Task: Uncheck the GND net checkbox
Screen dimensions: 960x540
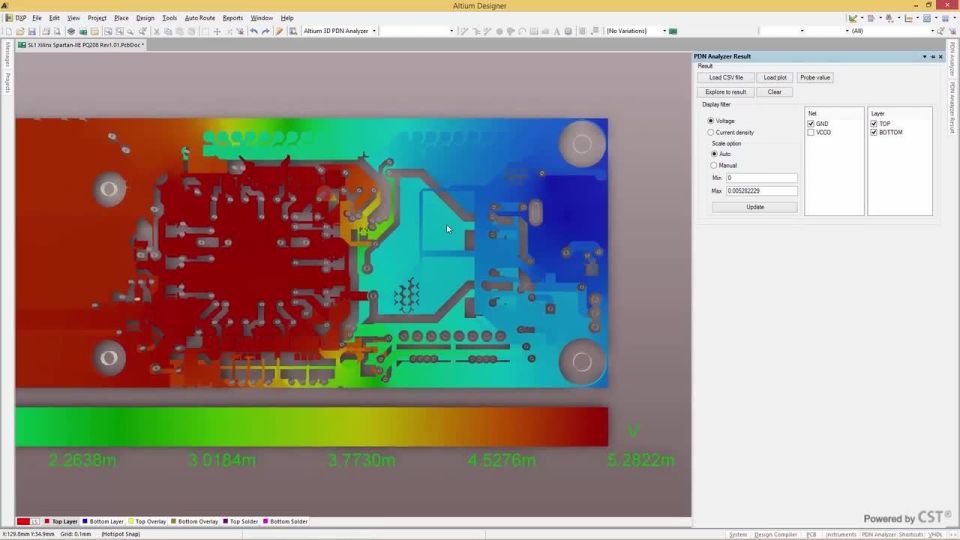Action: [811, 124]
